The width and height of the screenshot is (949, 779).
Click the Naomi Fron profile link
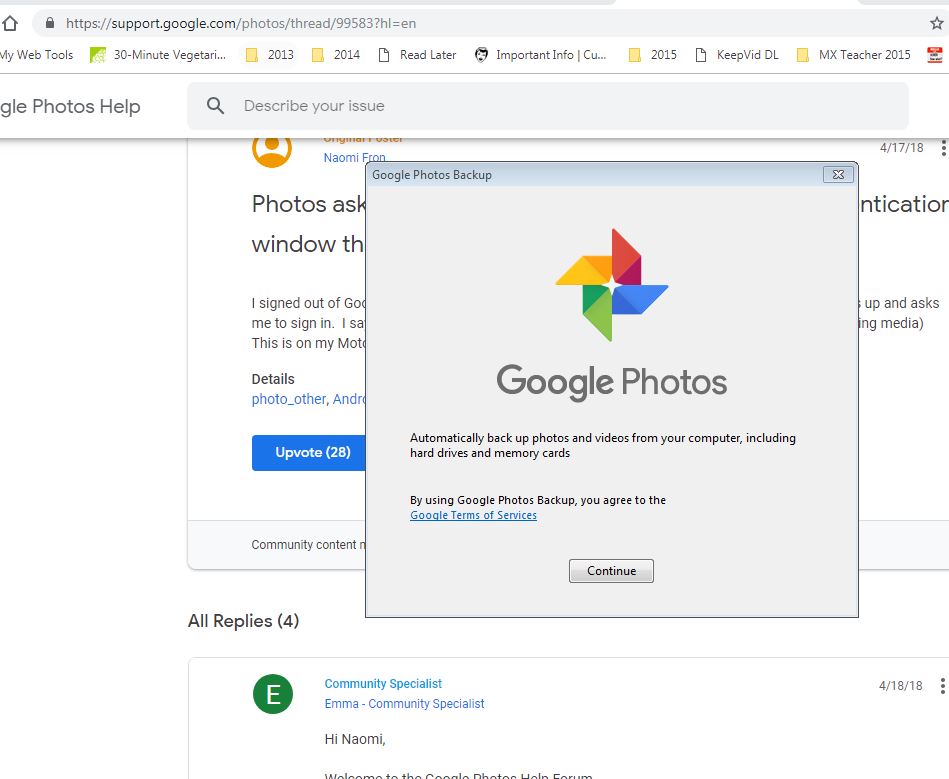pos(354,157)
